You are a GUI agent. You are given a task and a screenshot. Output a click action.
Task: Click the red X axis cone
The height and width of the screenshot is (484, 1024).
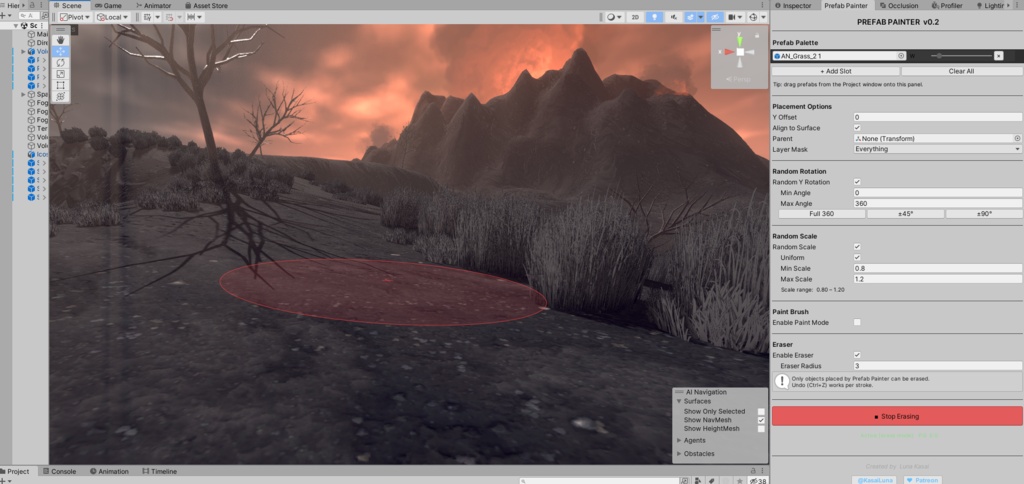729,52
